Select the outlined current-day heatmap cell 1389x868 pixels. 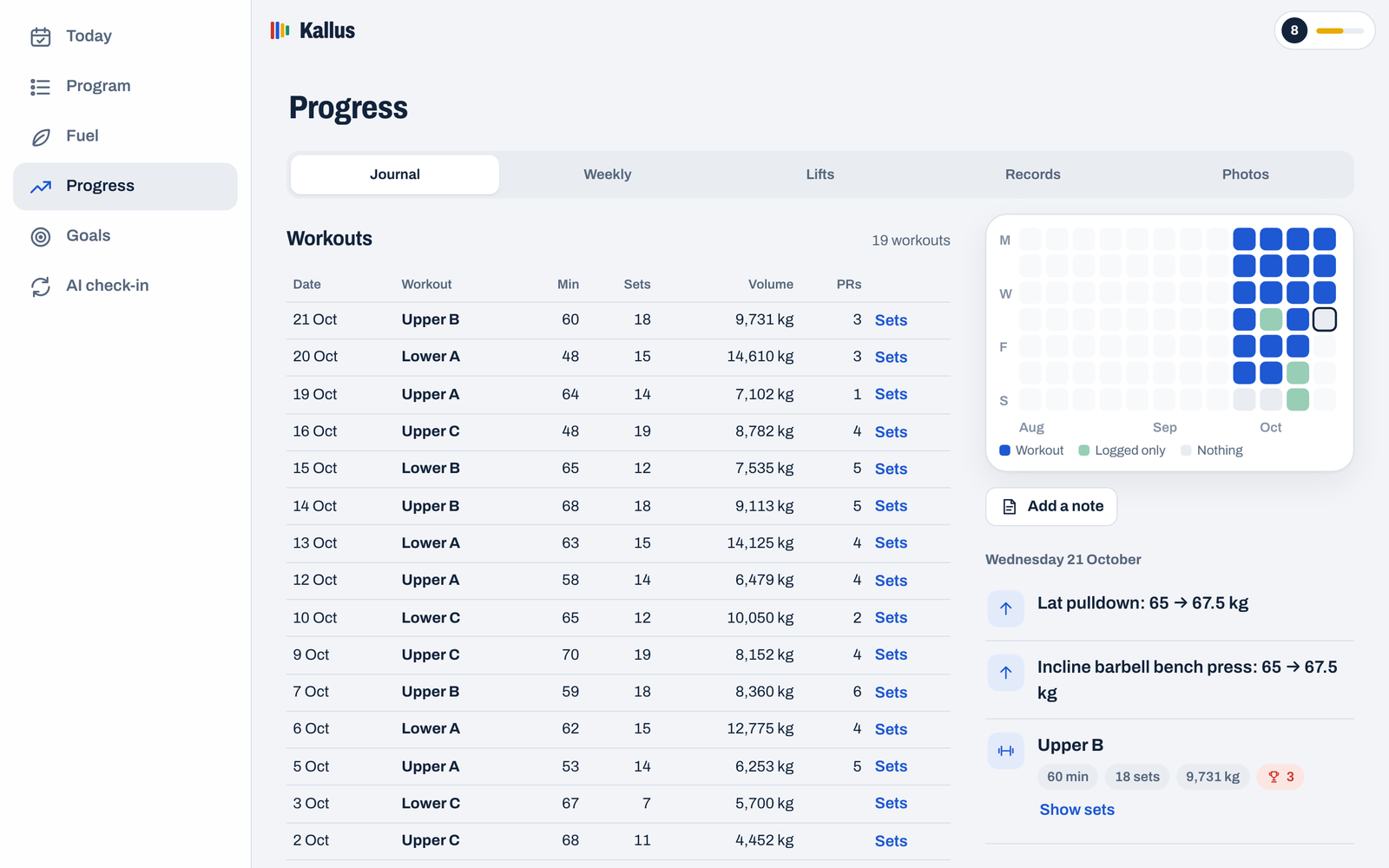(1325, 319)
